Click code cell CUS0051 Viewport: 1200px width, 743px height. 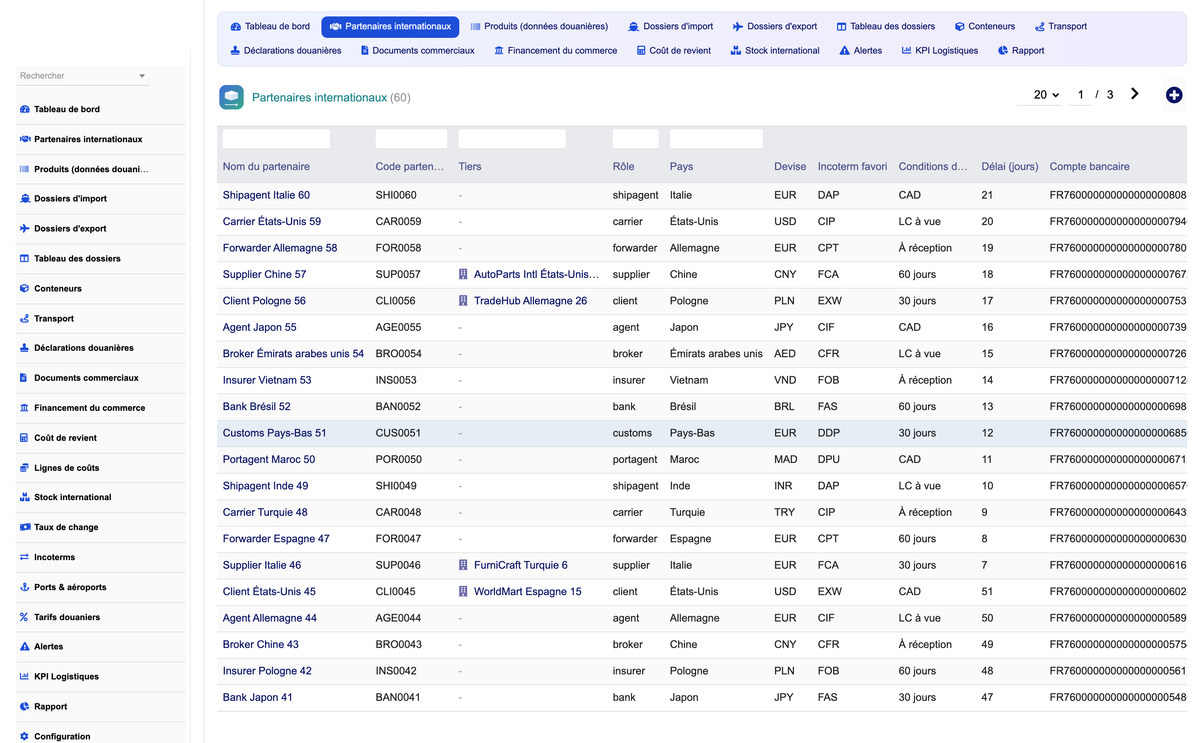(398, 433)
